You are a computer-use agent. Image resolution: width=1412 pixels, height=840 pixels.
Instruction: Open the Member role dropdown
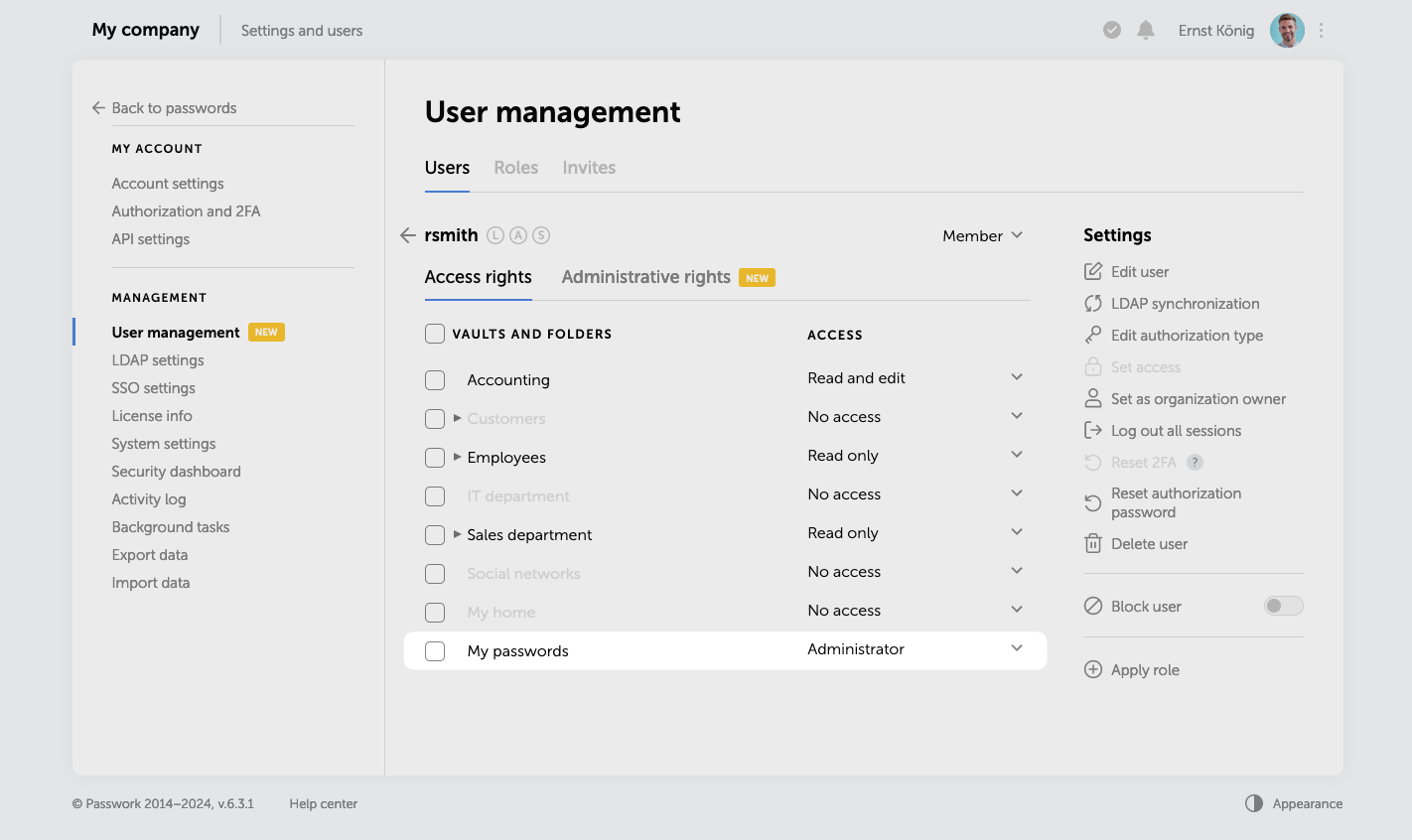point(982,235)
